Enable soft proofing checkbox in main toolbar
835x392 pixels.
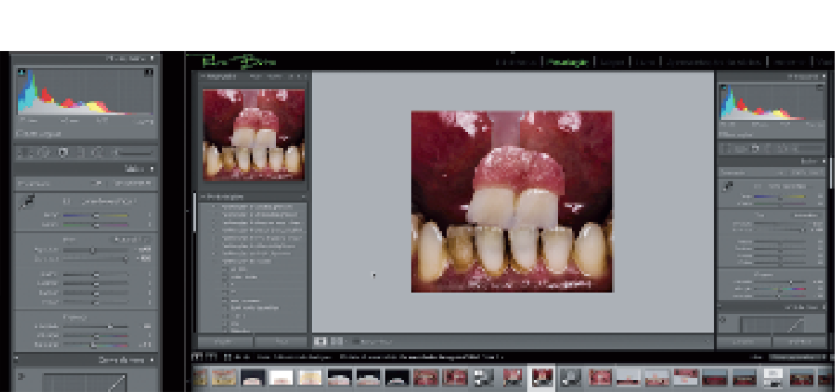tap(356, 341)
